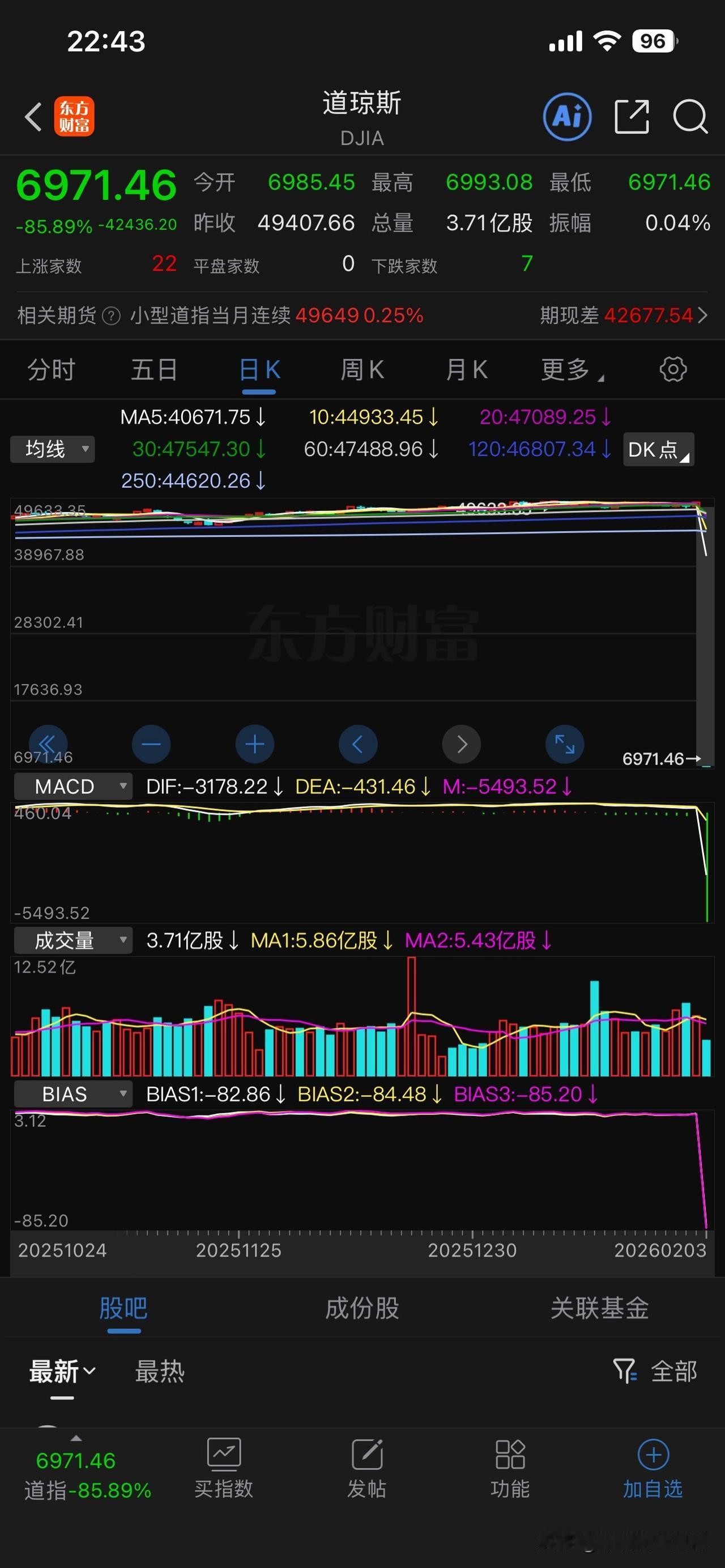The height and width of the screenshot is (1568, 725).
Task: Tap the help icon beside 相关期货
Action: (111, 316)
